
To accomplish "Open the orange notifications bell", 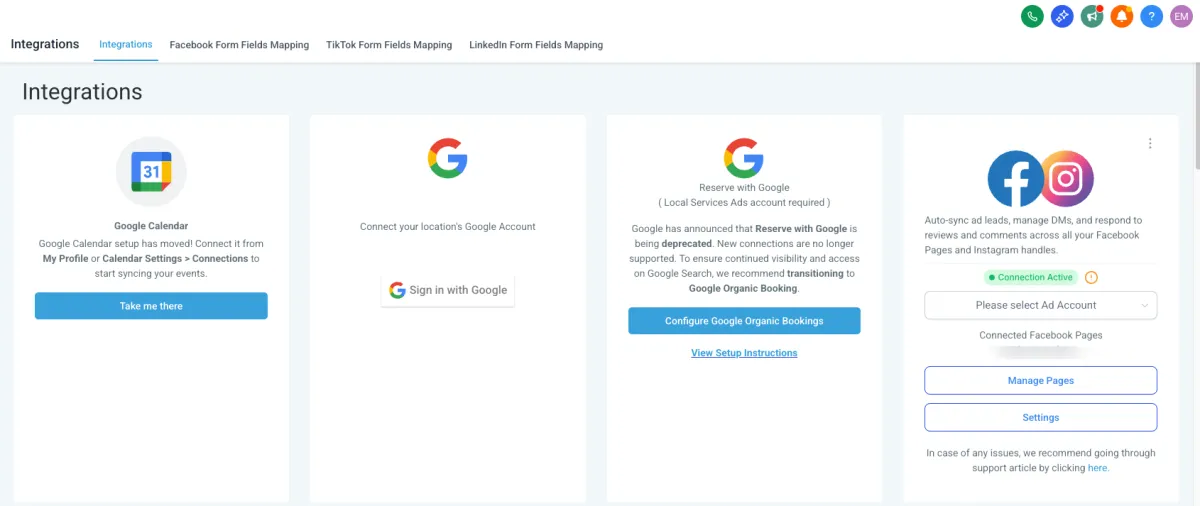I will pos(1122,16).
